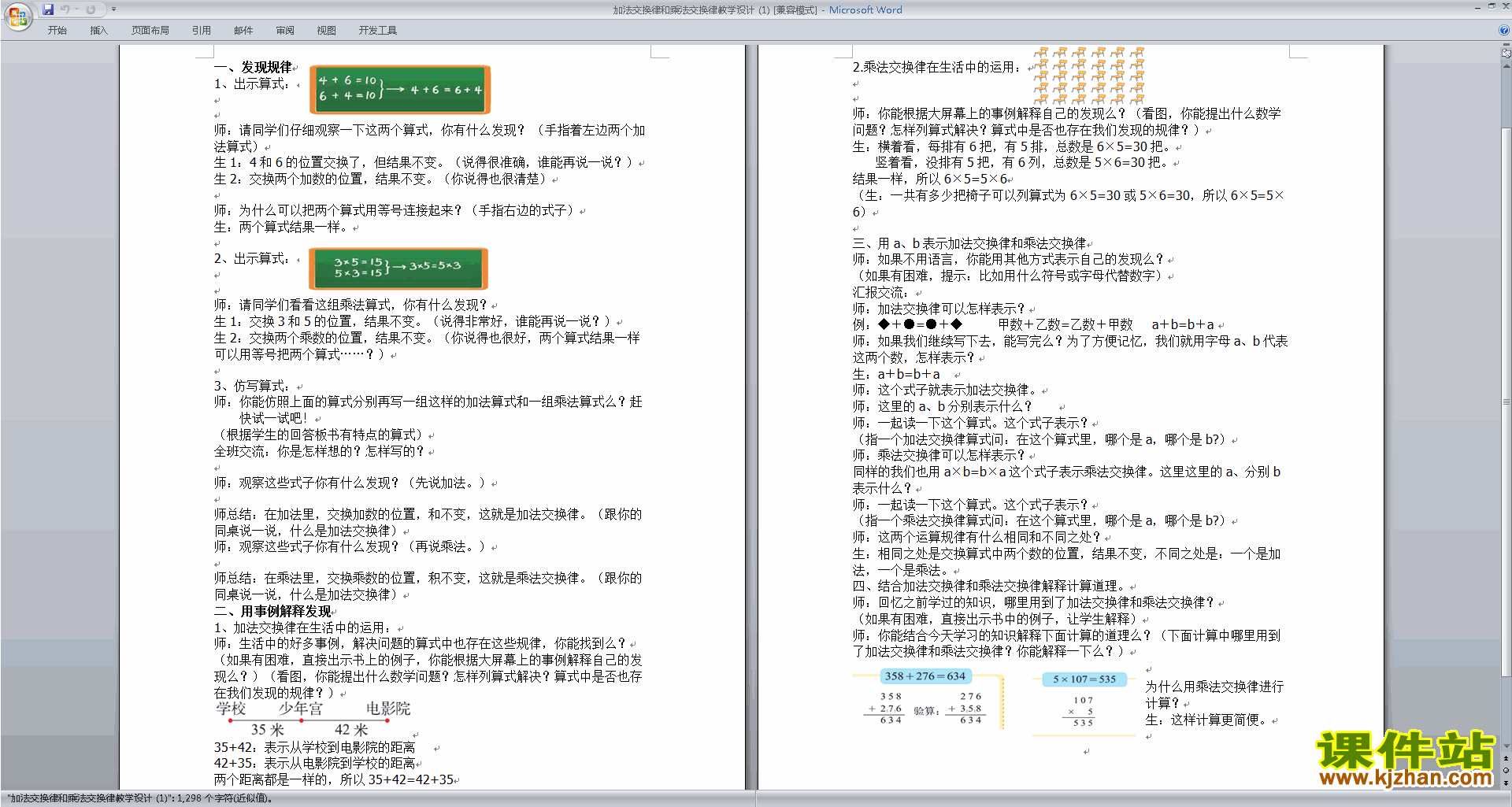
Task: Click the line 生：a+b=b+a
Action: [896, 374]
